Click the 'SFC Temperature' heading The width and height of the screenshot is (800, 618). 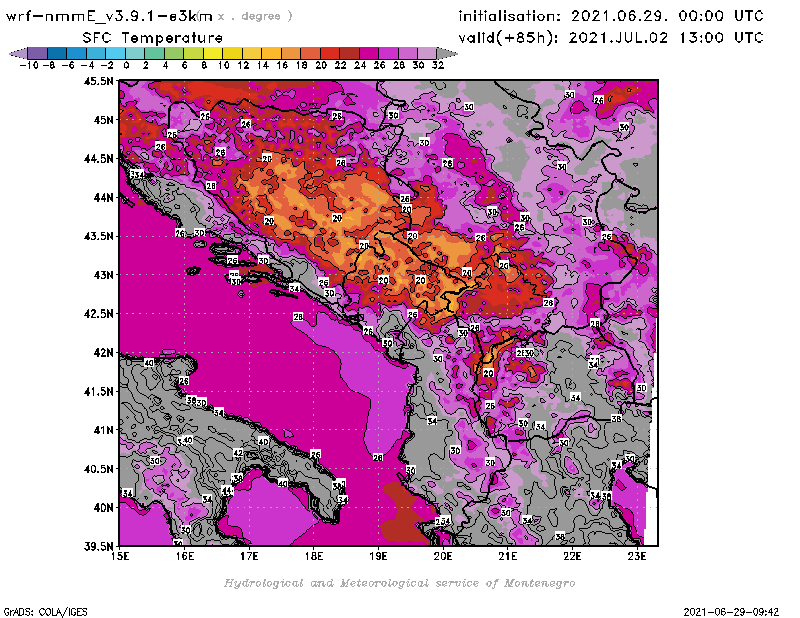tap(153, 38)
